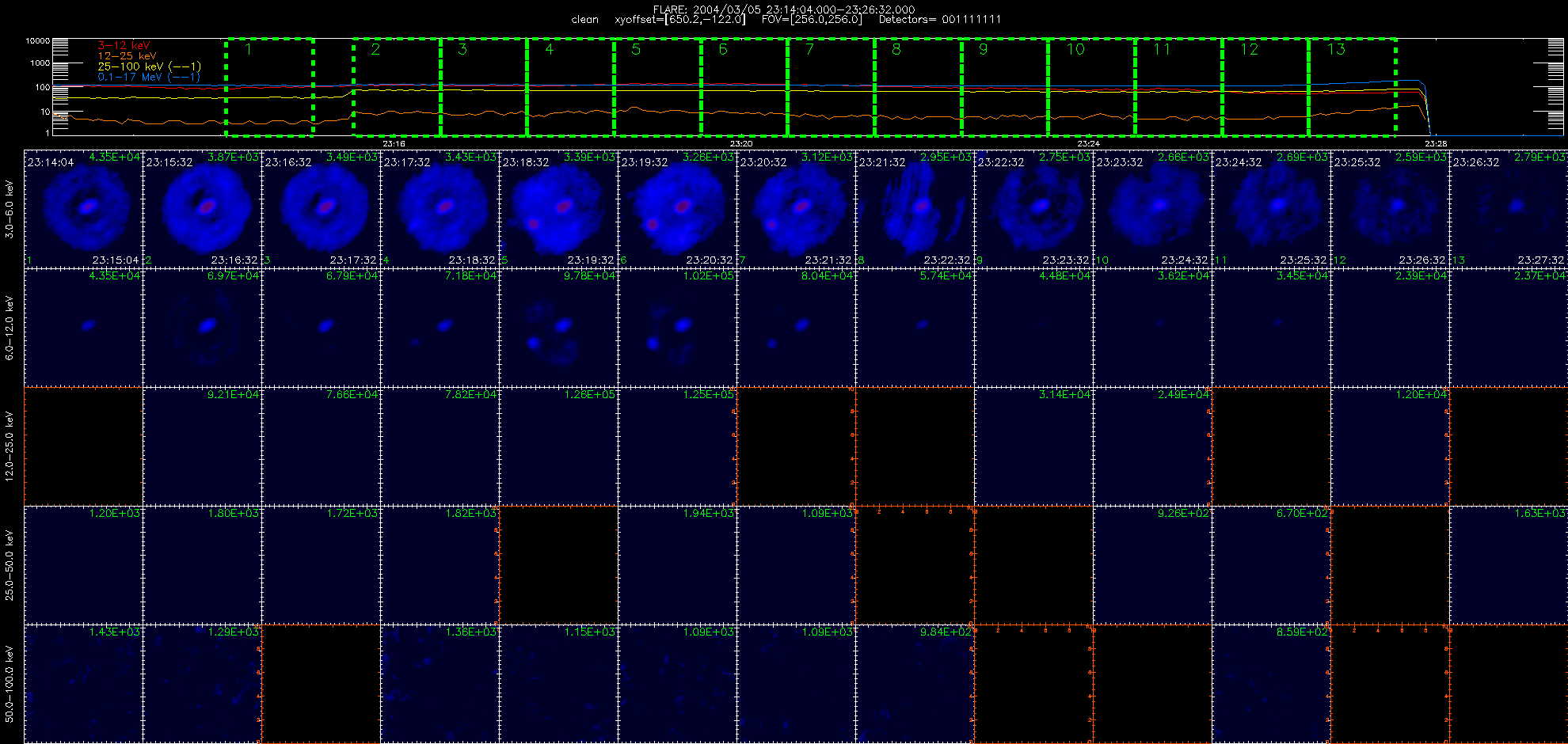Viewport: 1568px width, 744px height.
Task: Select time interval box 3 on lightcurve
Action: click(x=484, y=86)
